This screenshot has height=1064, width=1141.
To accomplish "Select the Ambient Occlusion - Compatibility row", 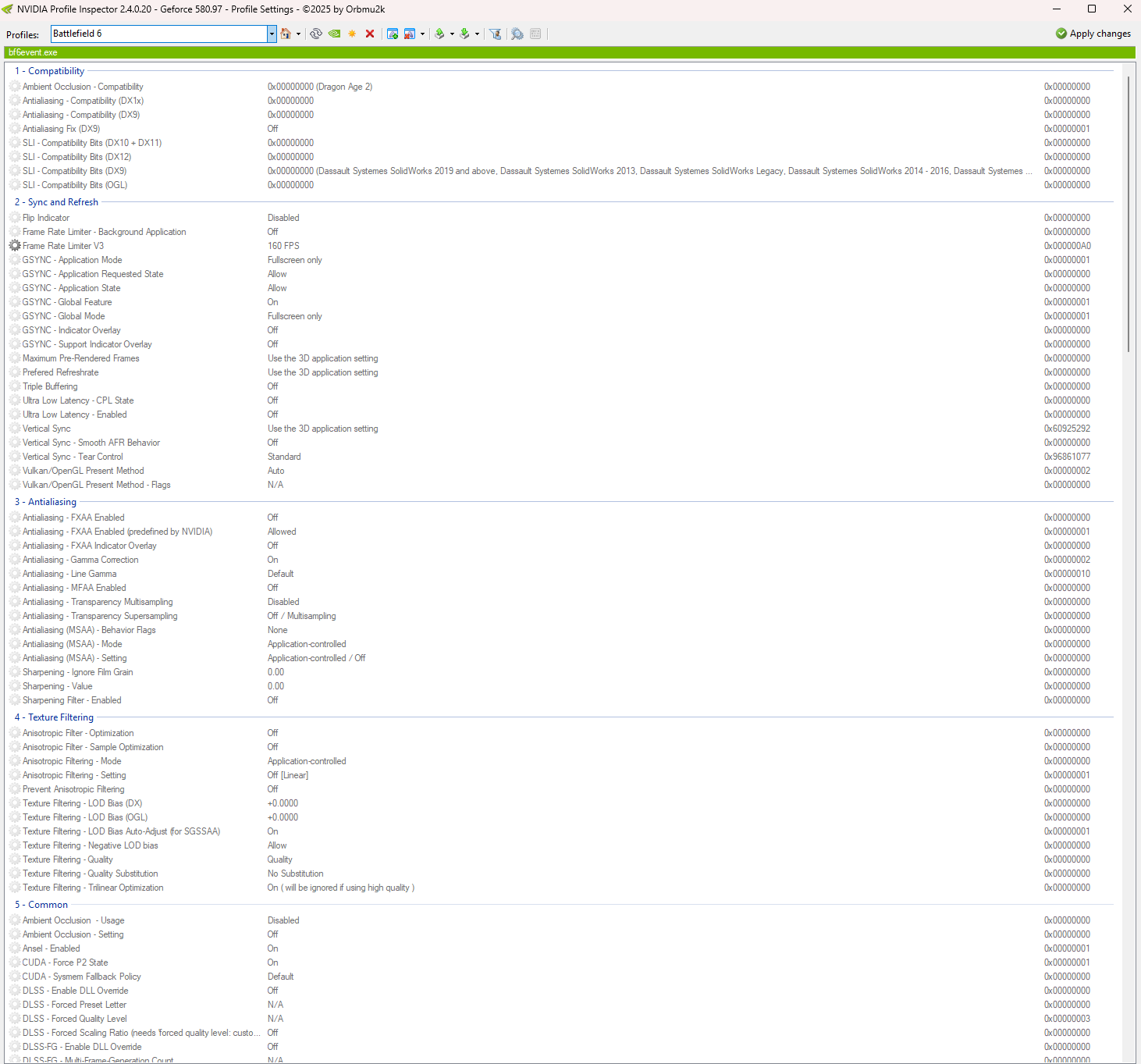I will click(x=560, y=87).
